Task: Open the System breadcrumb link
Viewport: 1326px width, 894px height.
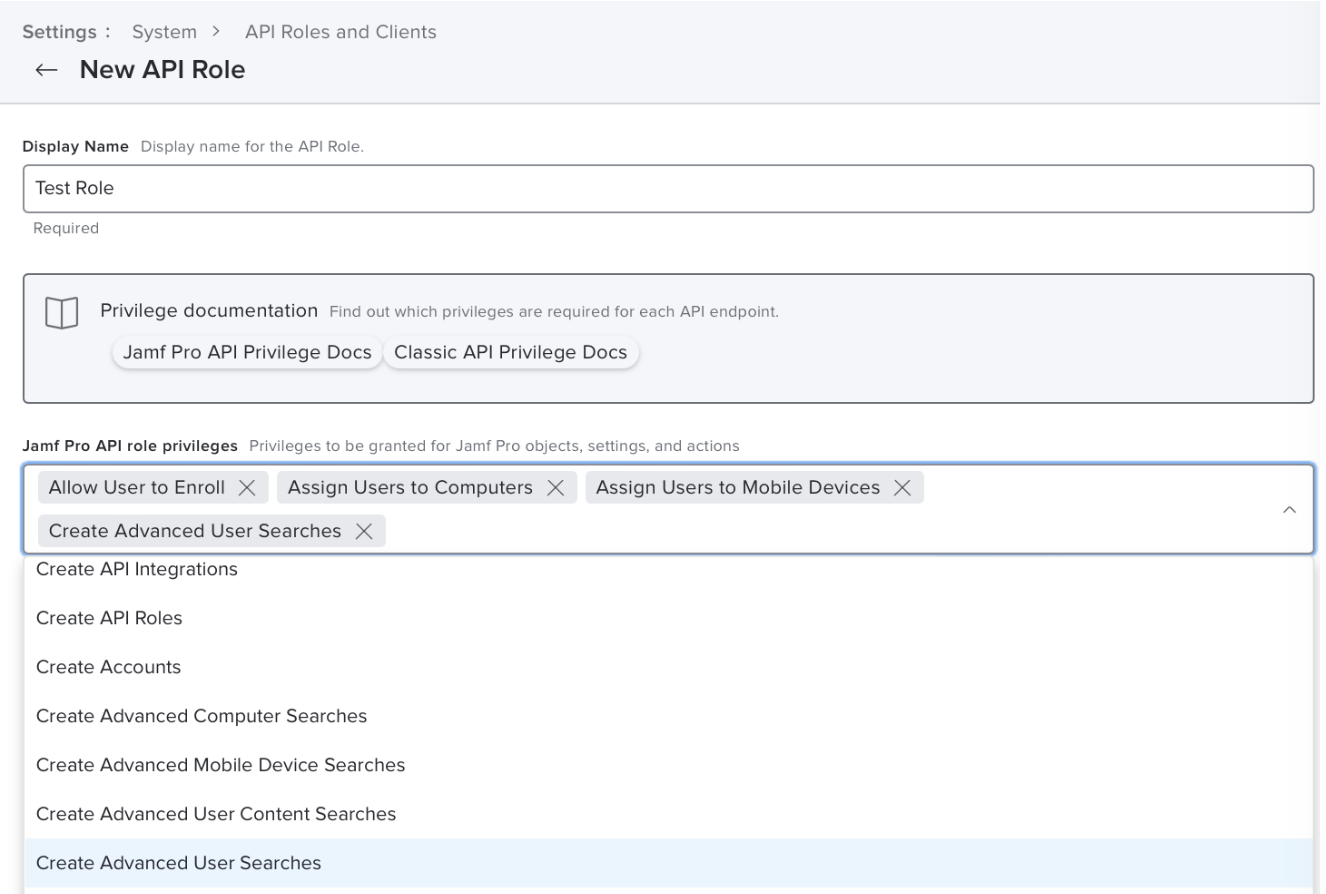Action: (x=165, y=32)
